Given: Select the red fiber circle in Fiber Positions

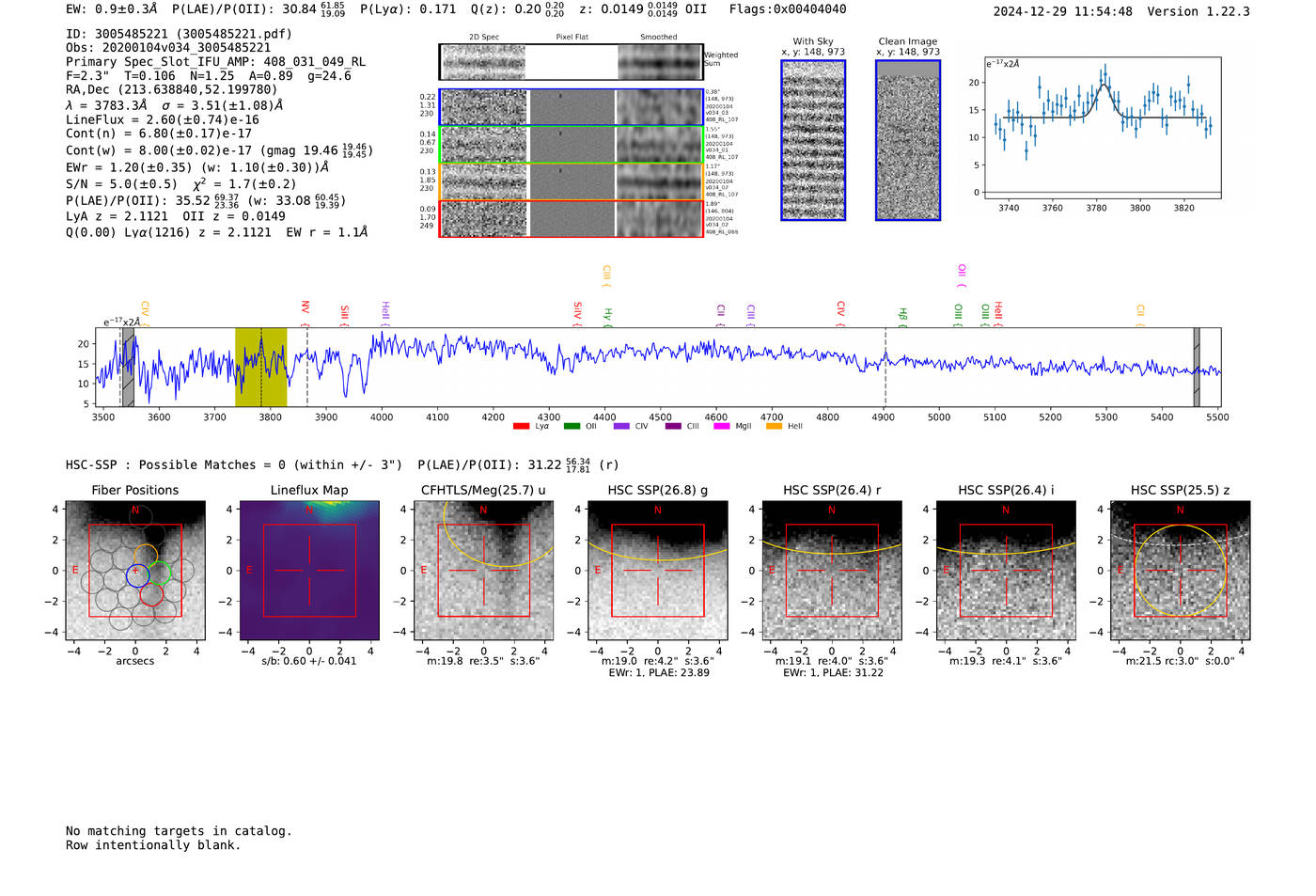Looking at the screenshot, I should pyautogui.click(x=151, y=594).
